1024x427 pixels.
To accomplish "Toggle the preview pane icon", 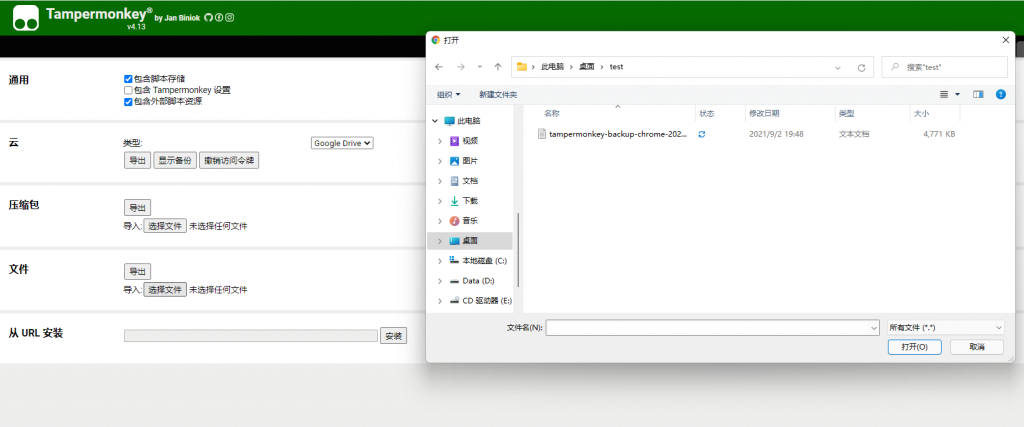I will (978, 95).
